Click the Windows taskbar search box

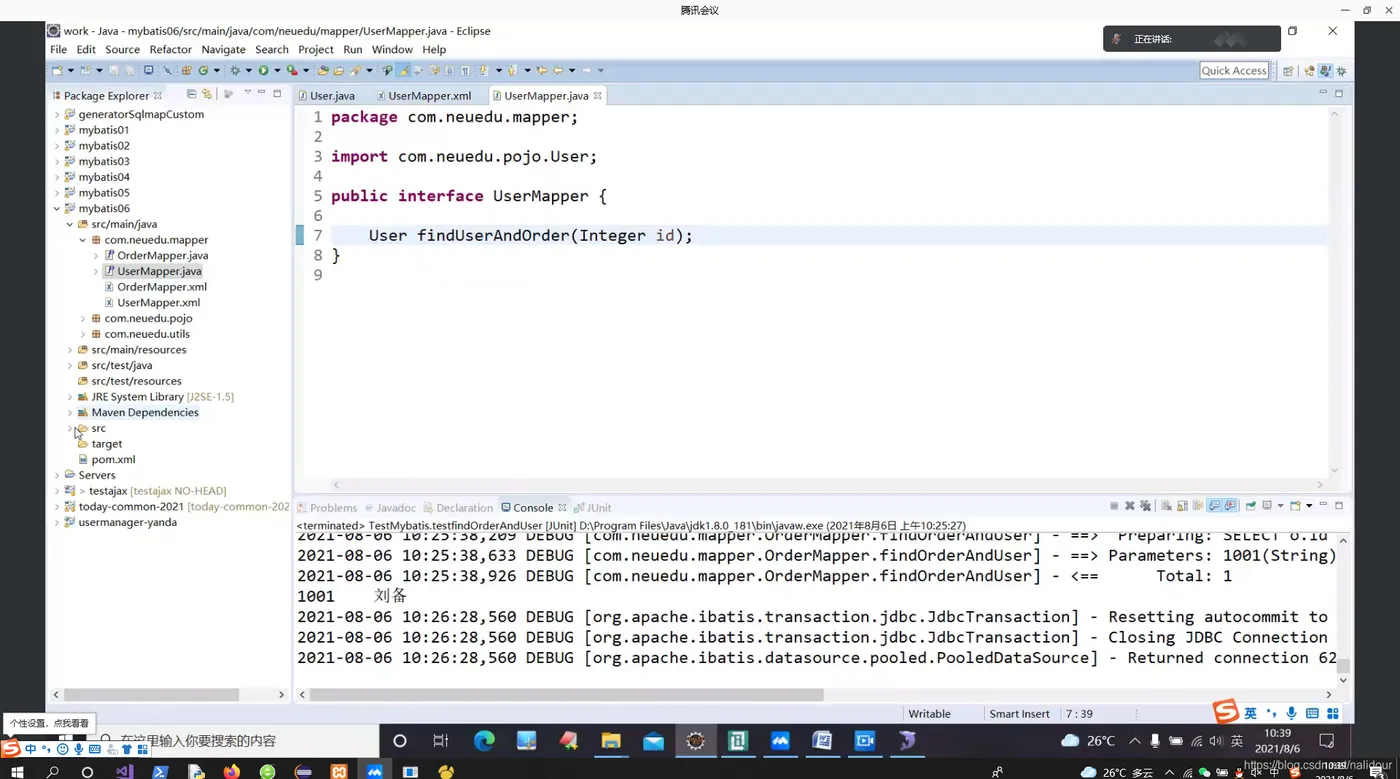[235, 741]
